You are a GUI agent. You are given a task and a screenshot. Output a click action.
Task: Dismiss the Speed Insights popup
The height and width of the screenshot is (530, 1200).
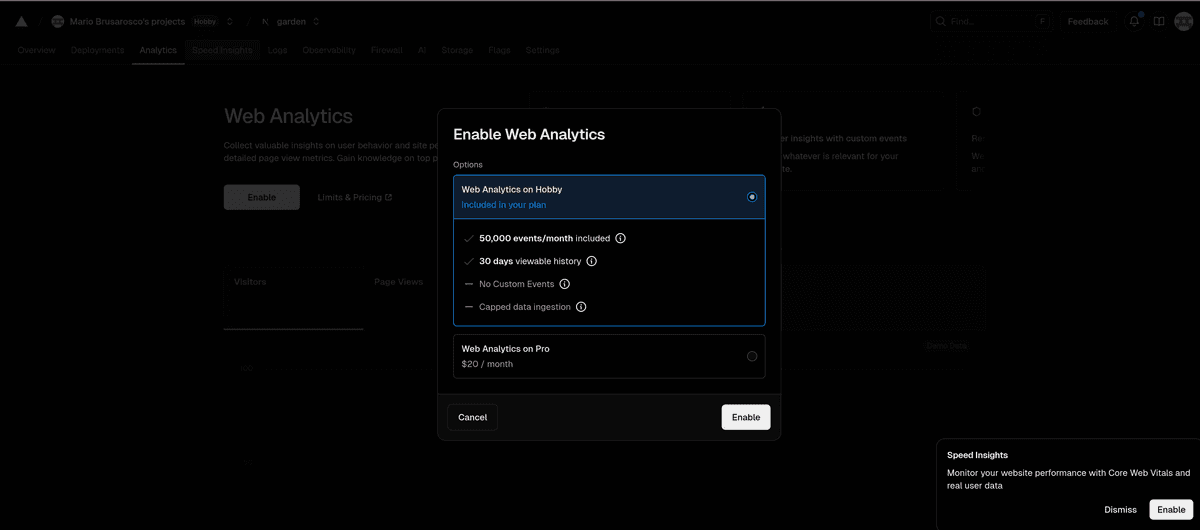[1120, 509]
